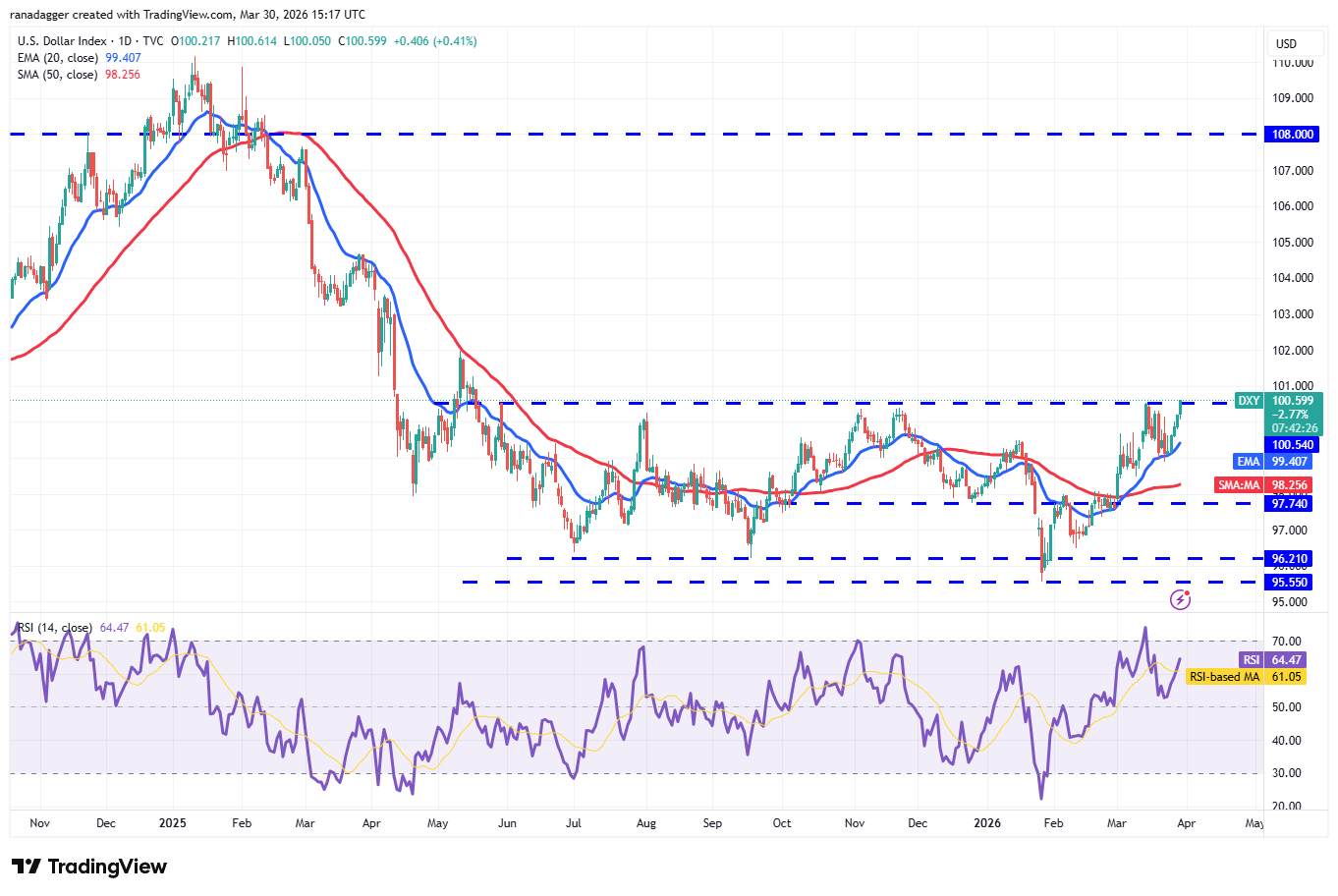Click the TradingView logo at bottom left

pyautogui.click(x=86, y=868)
